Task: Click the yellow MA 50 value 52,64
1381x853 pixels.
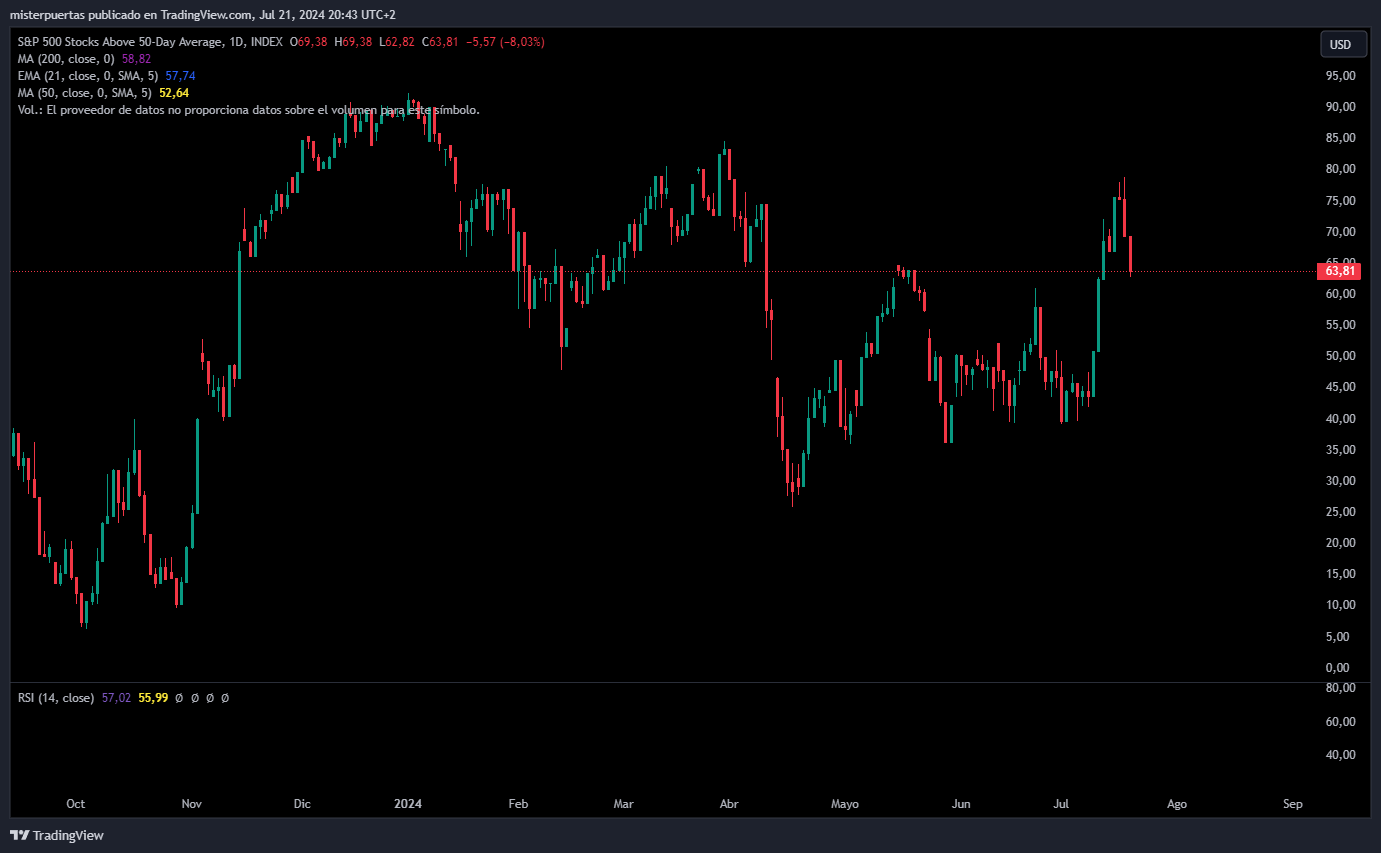Action: tap(174, 93)
